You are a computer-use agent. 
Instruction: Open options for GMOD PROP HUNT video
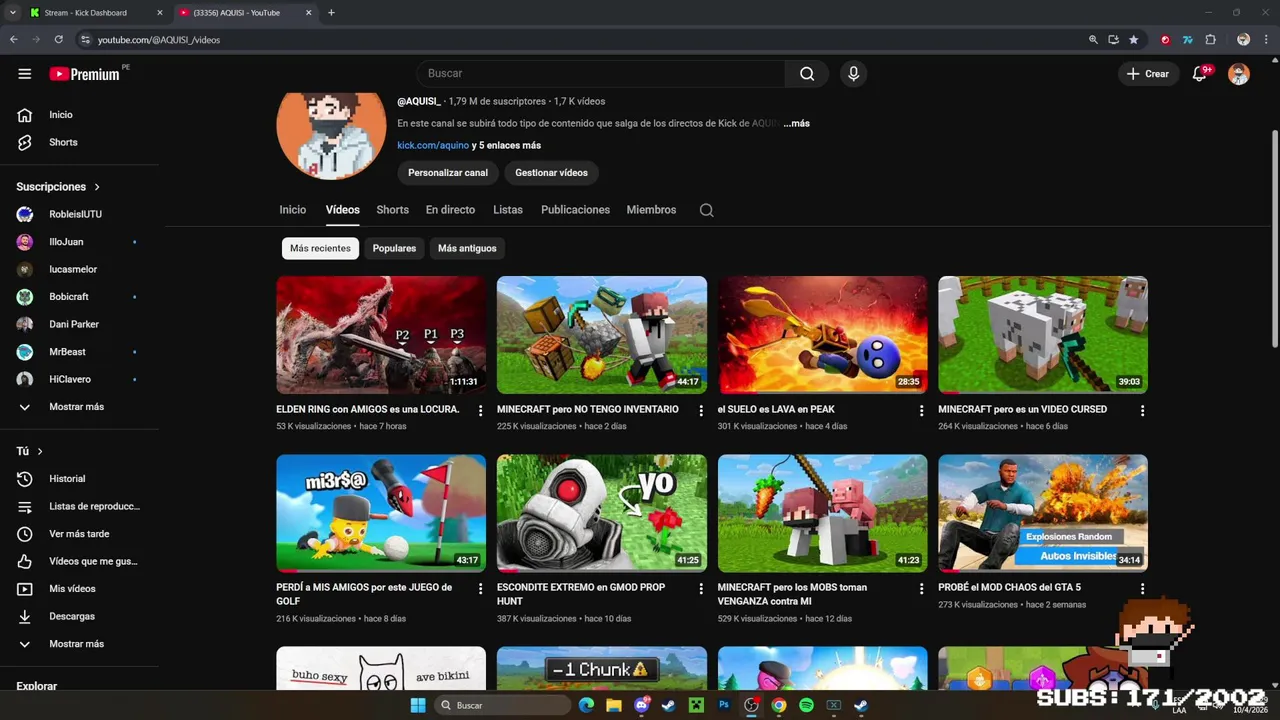pyautogui.click(x=701, y=589)
